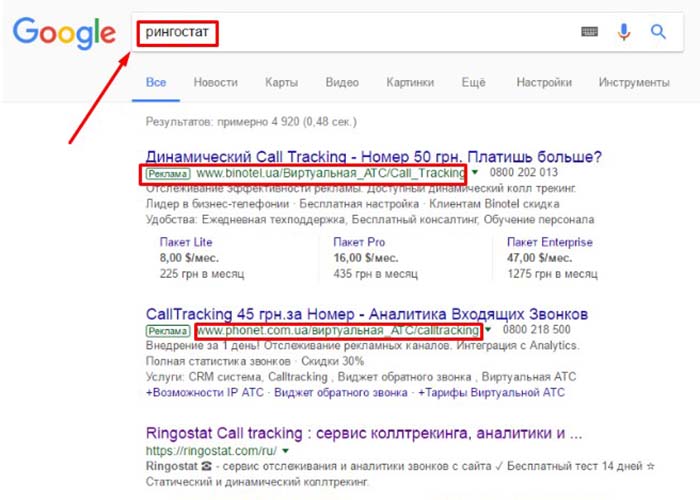The height and width of the screenshot is (500, 700).
Task: Click the www.binotel.ua green URL text
Action: (x=330, y=173)
